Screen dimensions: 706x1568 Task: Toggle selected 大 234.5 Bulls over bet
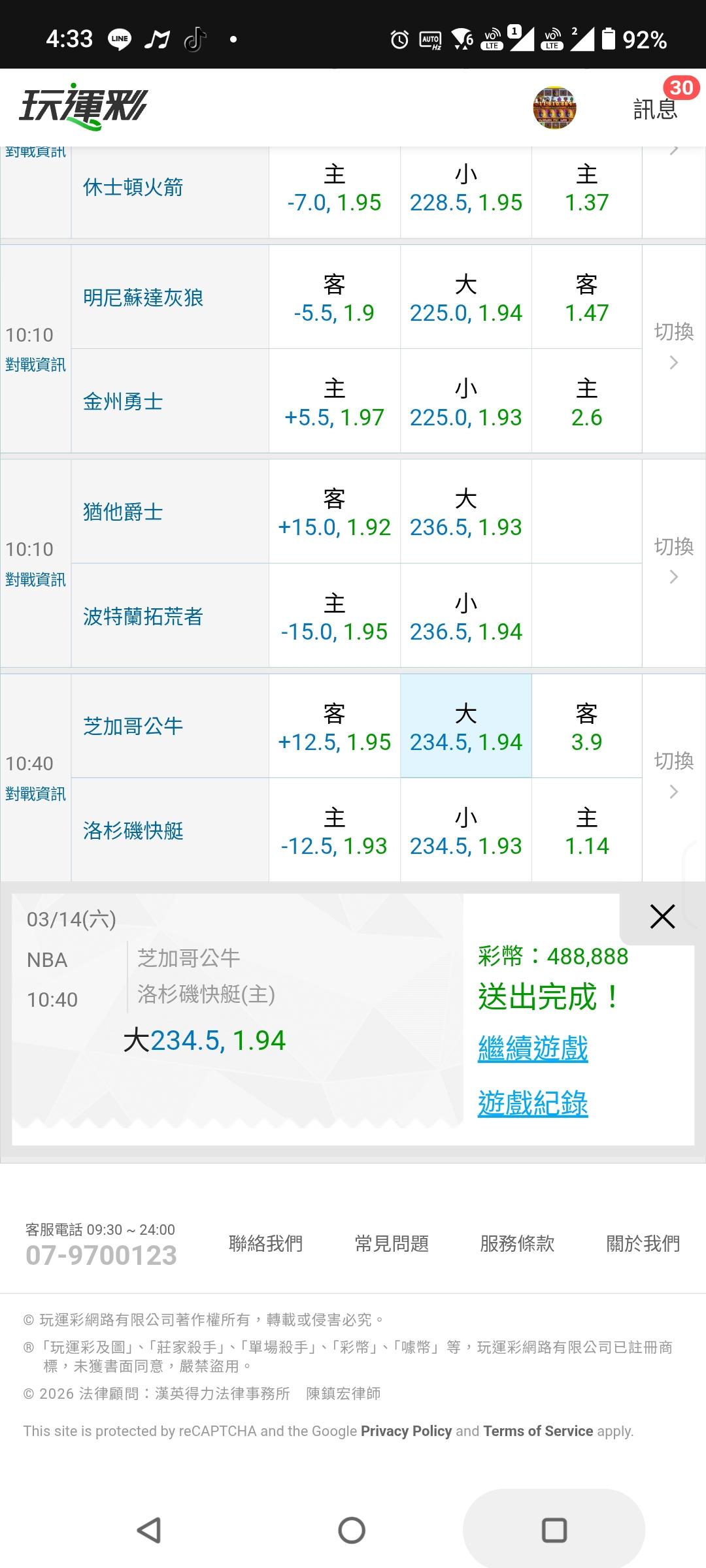[465, 727]
